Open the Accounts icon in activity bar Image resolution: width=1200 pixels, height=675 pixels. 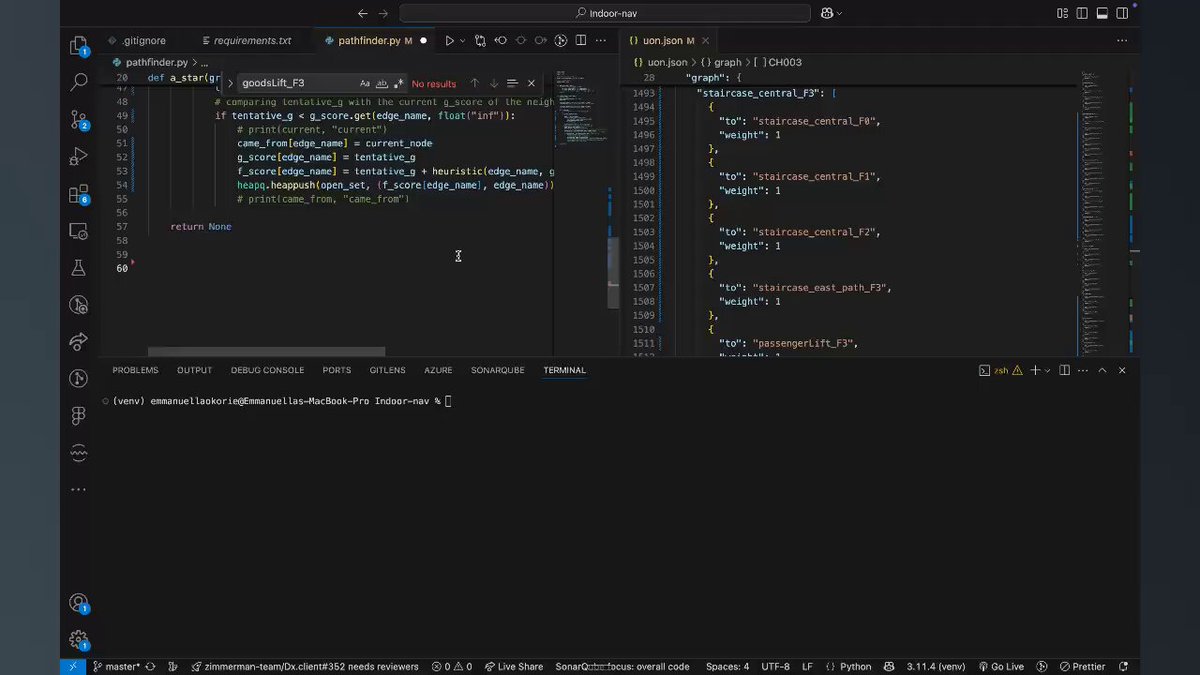point(79,603)
